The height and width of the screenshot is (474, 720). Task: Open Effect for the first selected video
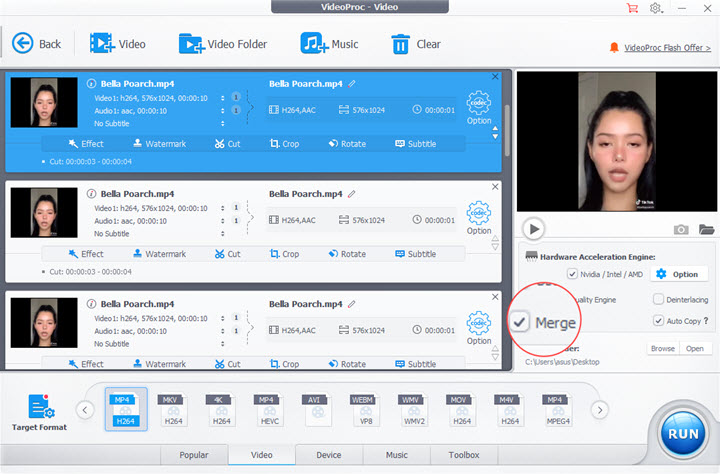click(86, 144)
